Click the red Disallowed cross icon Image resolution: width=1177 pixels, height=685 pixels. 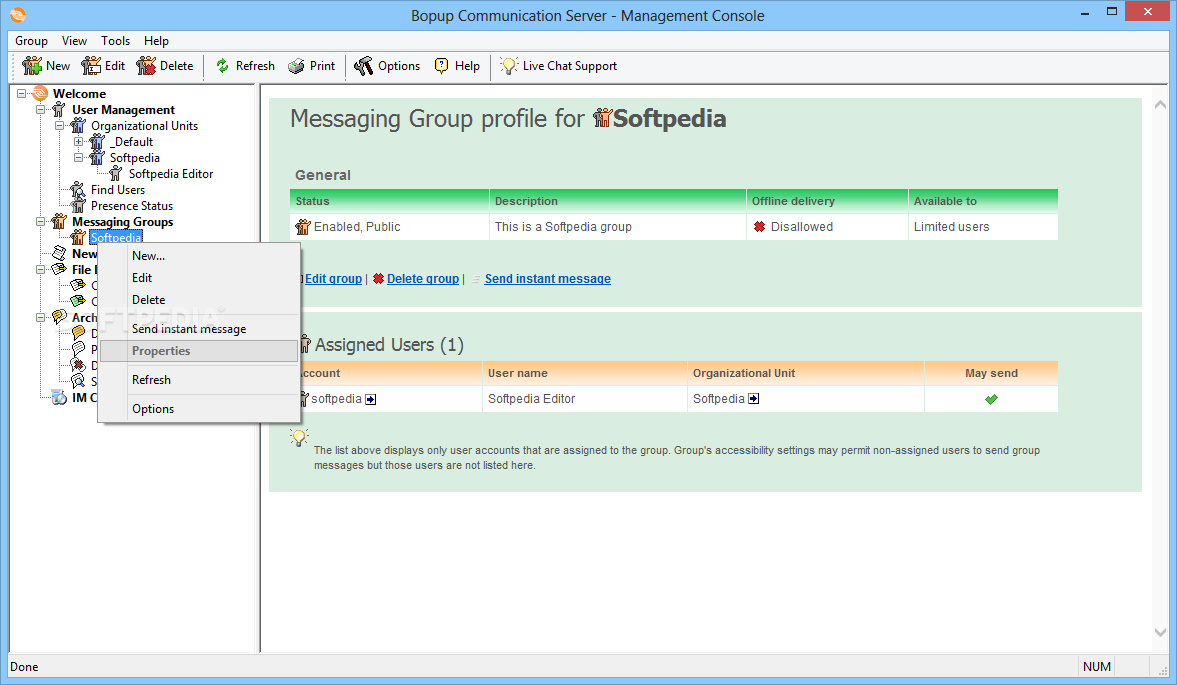click(x=760, y=227)
